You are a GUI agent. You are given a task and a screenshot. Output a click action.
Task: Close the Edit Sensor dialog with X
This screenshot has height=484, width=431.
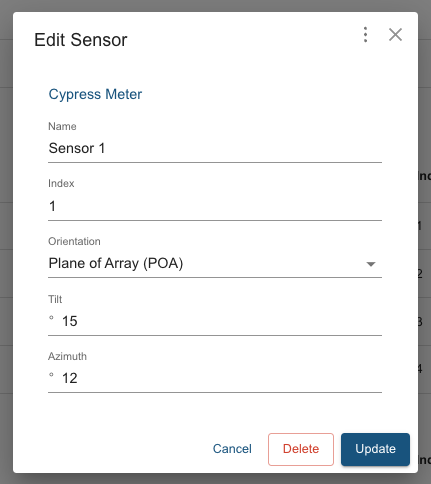coord(395,35)
